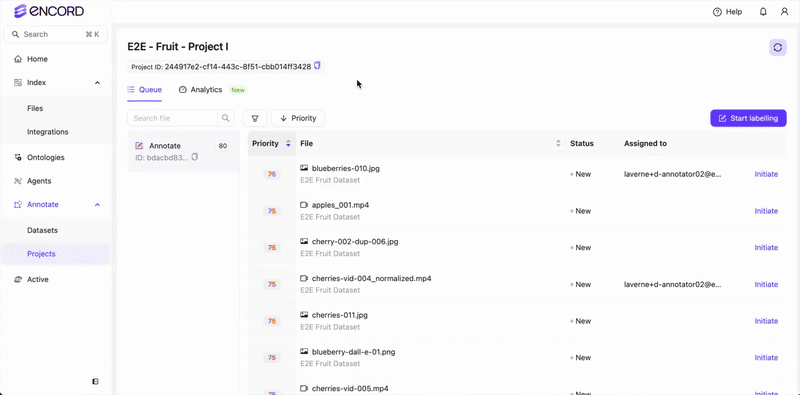Click video icon beside cherries-vid-005.mp4
The height and width of the screenshot is (395, 800).
[x=304, y=388]
